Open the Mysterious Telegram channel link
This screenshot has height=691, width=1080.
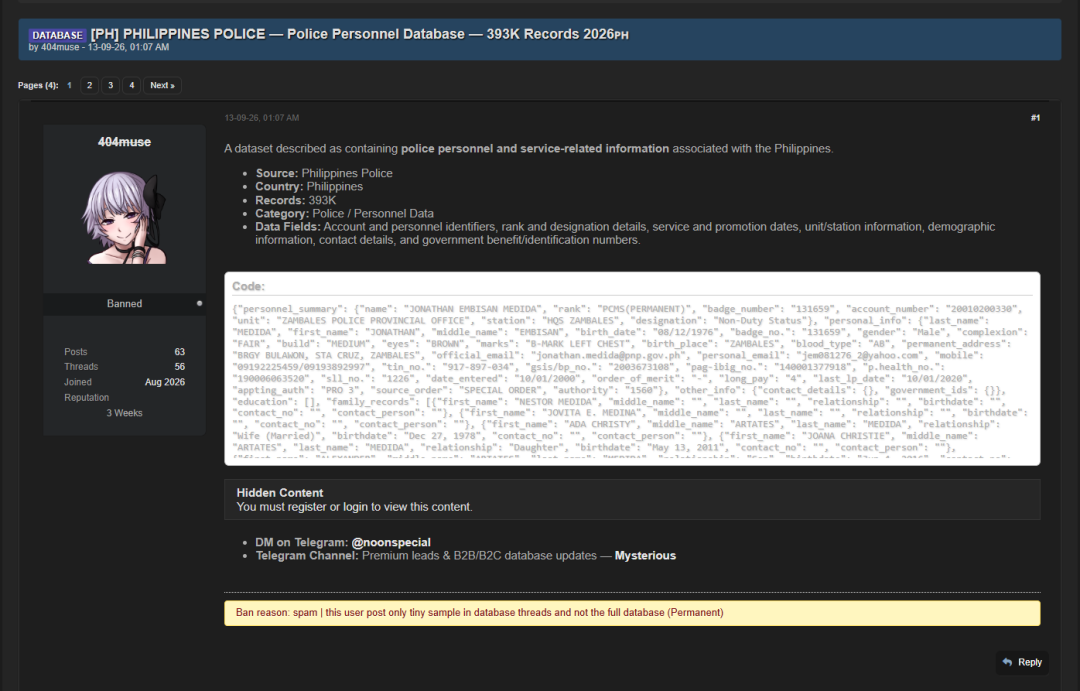(x=645, y=555)
